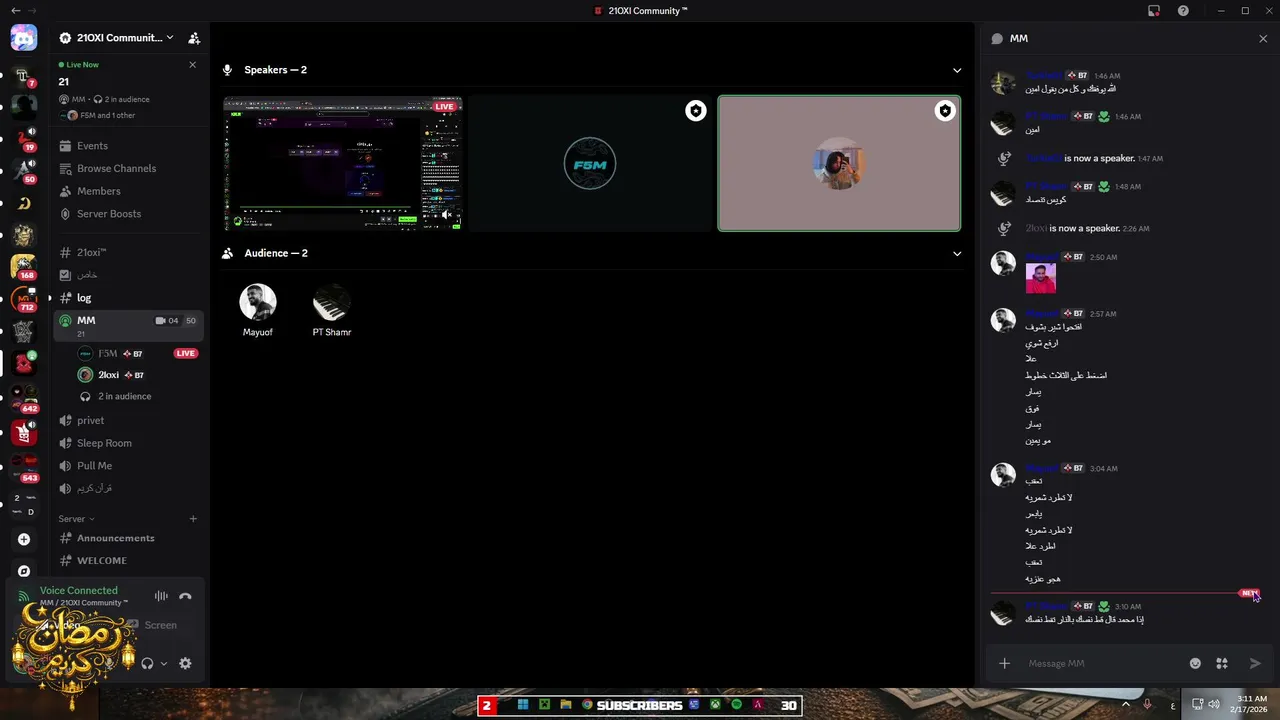Open Google Chrome from the taskbar

click(587, 705)
